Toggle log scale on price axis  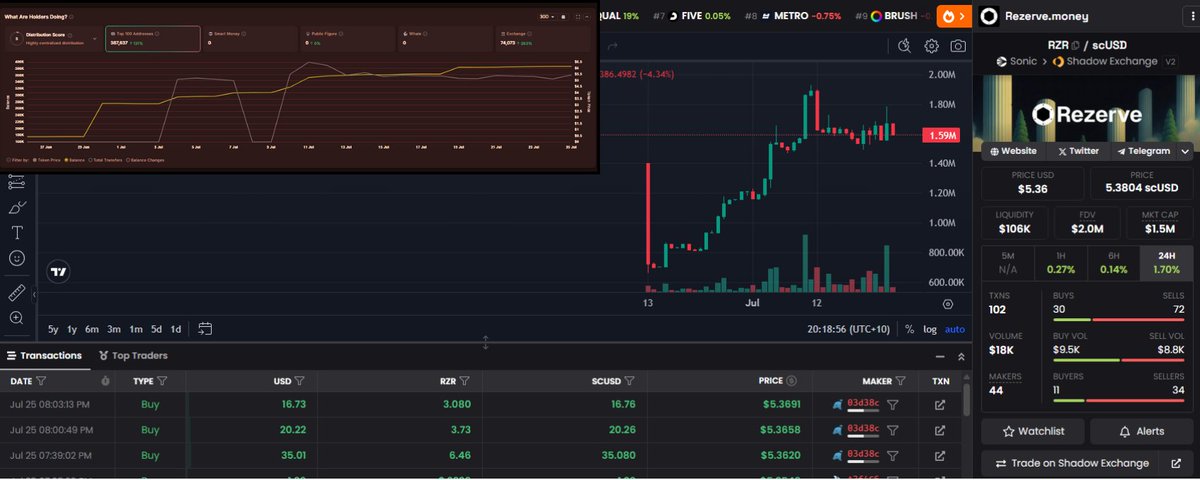click(x=930, y=329)
